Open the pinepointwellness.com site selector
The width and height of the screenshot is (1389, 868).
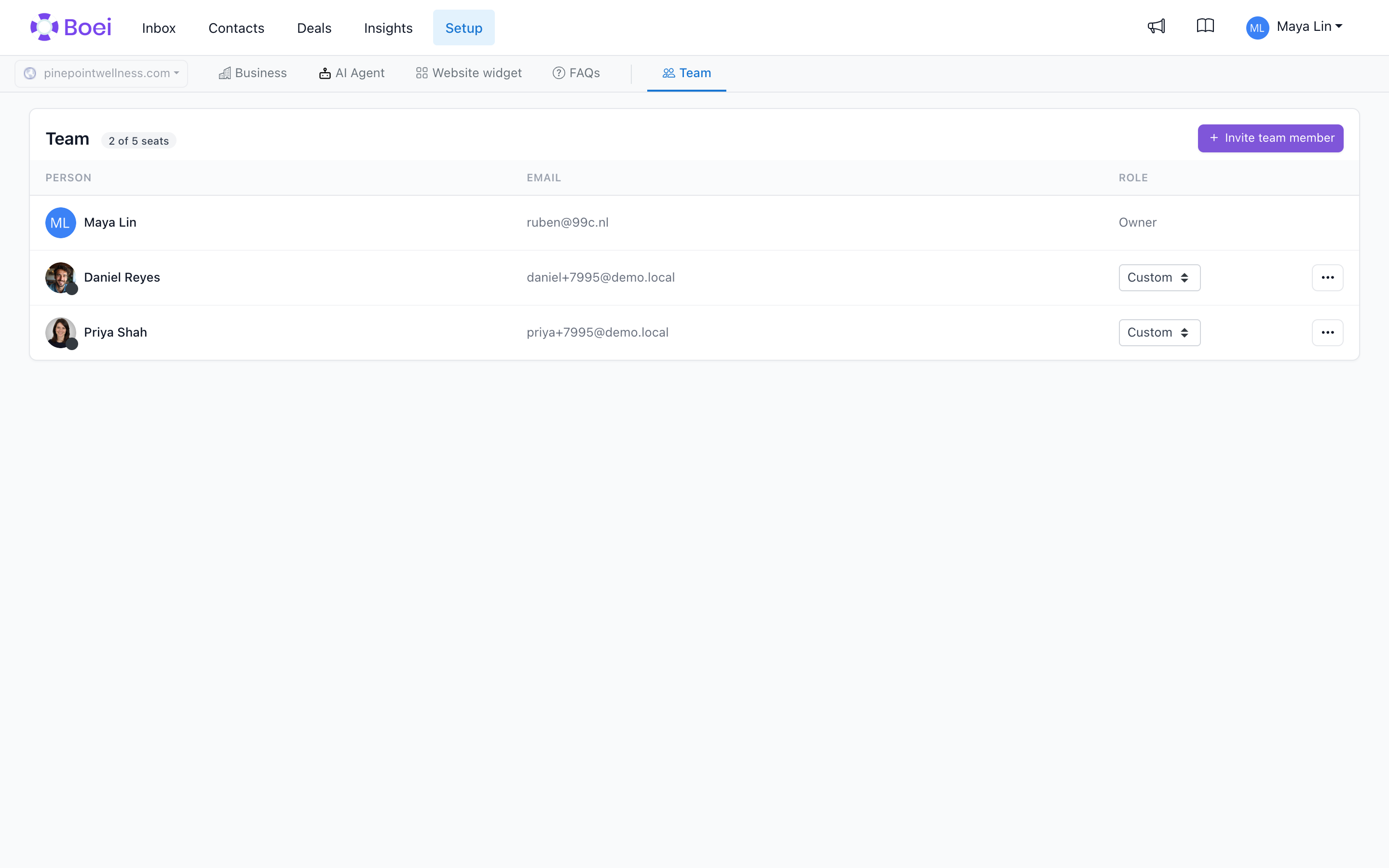pos(101,73)
